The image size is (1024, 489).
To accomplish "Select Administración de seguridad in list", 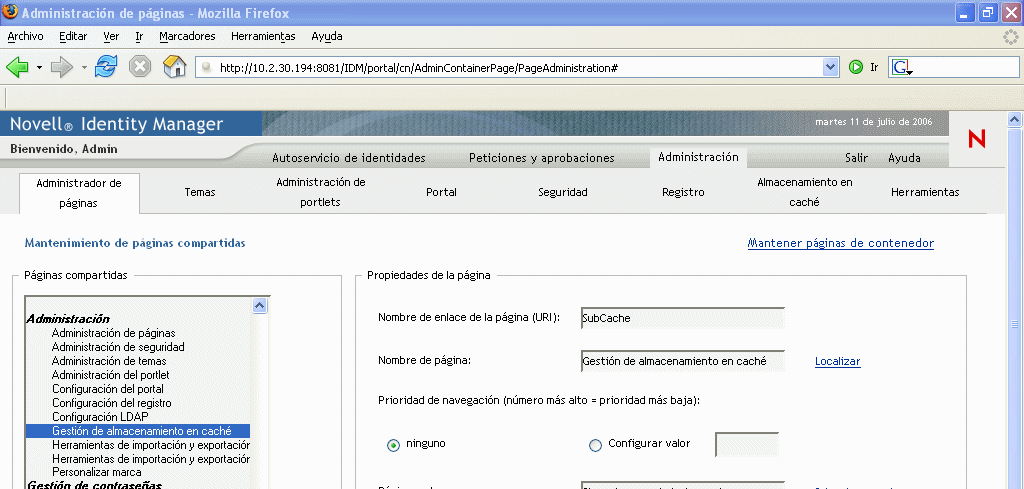I will [x=118, y=347].
